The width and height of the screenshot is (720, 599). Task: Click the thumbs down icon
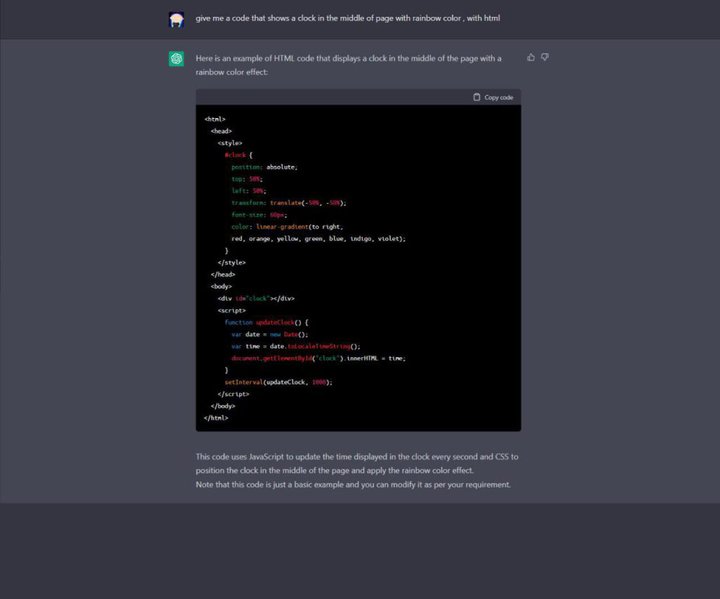click(x=545, y=57)
